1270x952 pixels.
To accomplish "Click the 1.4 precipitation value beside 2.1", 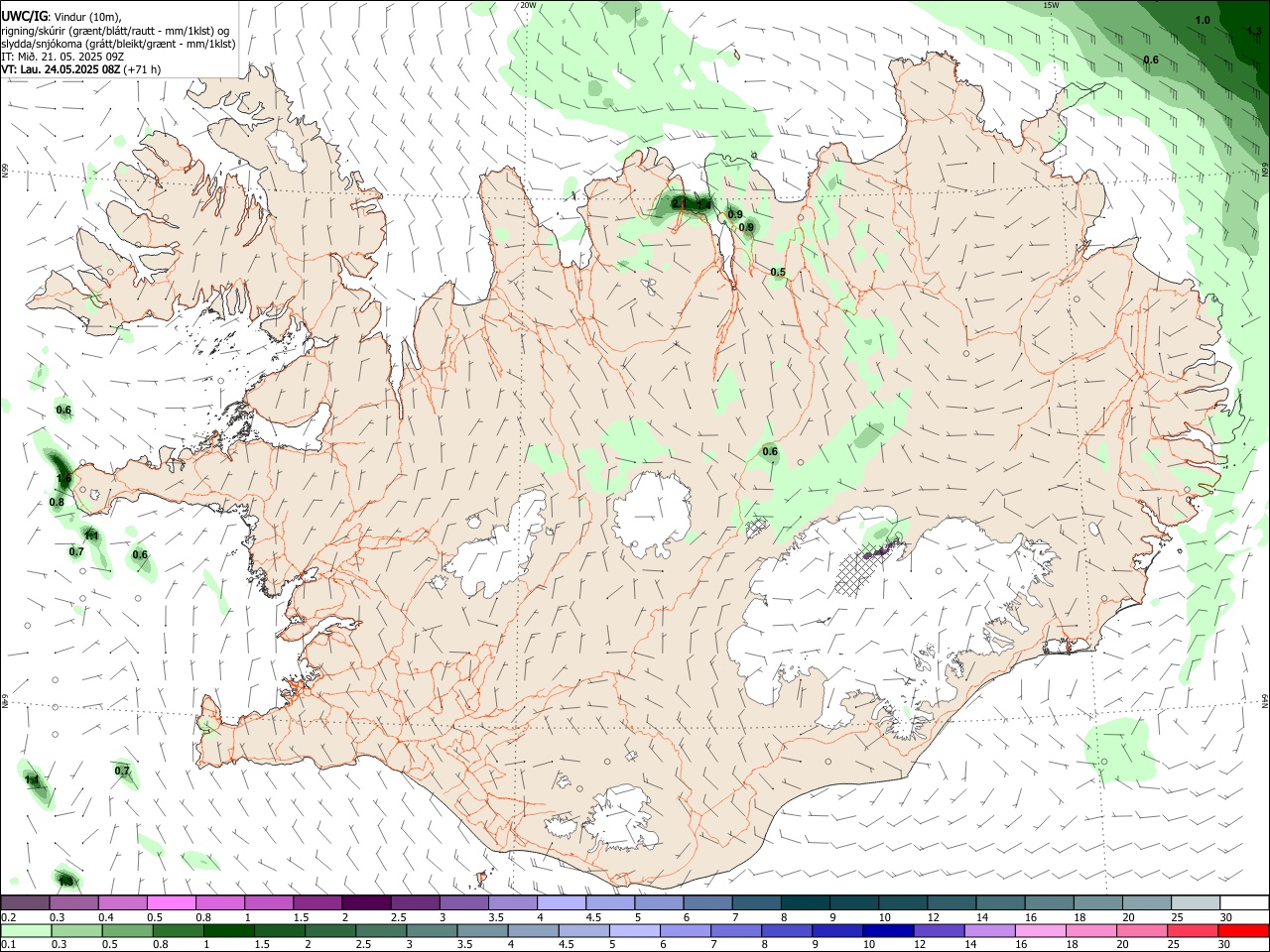I will (703, 204).
